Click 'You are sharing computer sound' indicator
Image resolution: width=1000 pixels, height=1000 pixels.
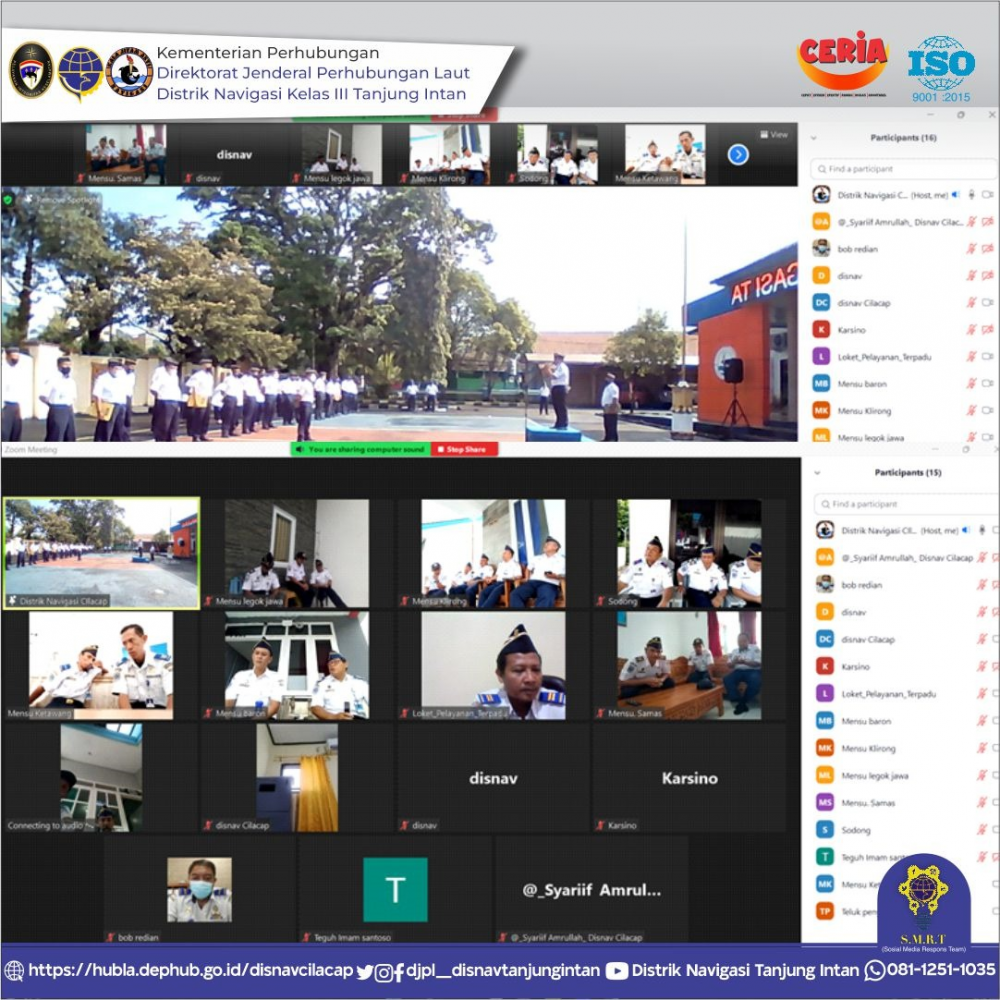[x=361, y=449]
